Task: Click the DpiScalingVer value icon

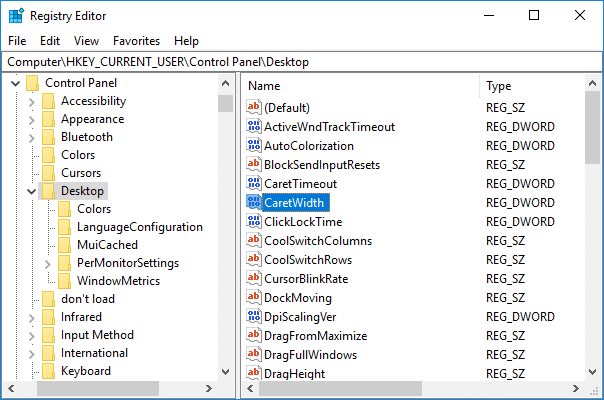Action: (253, 317)
